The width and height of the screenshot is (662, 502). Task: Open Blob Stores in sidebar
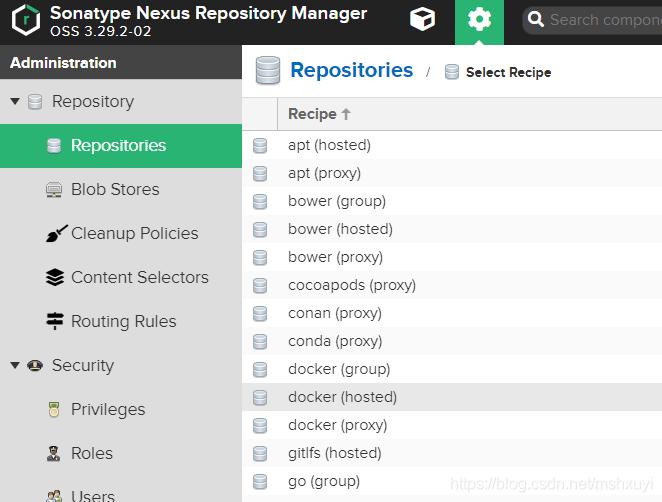(121, 190)
